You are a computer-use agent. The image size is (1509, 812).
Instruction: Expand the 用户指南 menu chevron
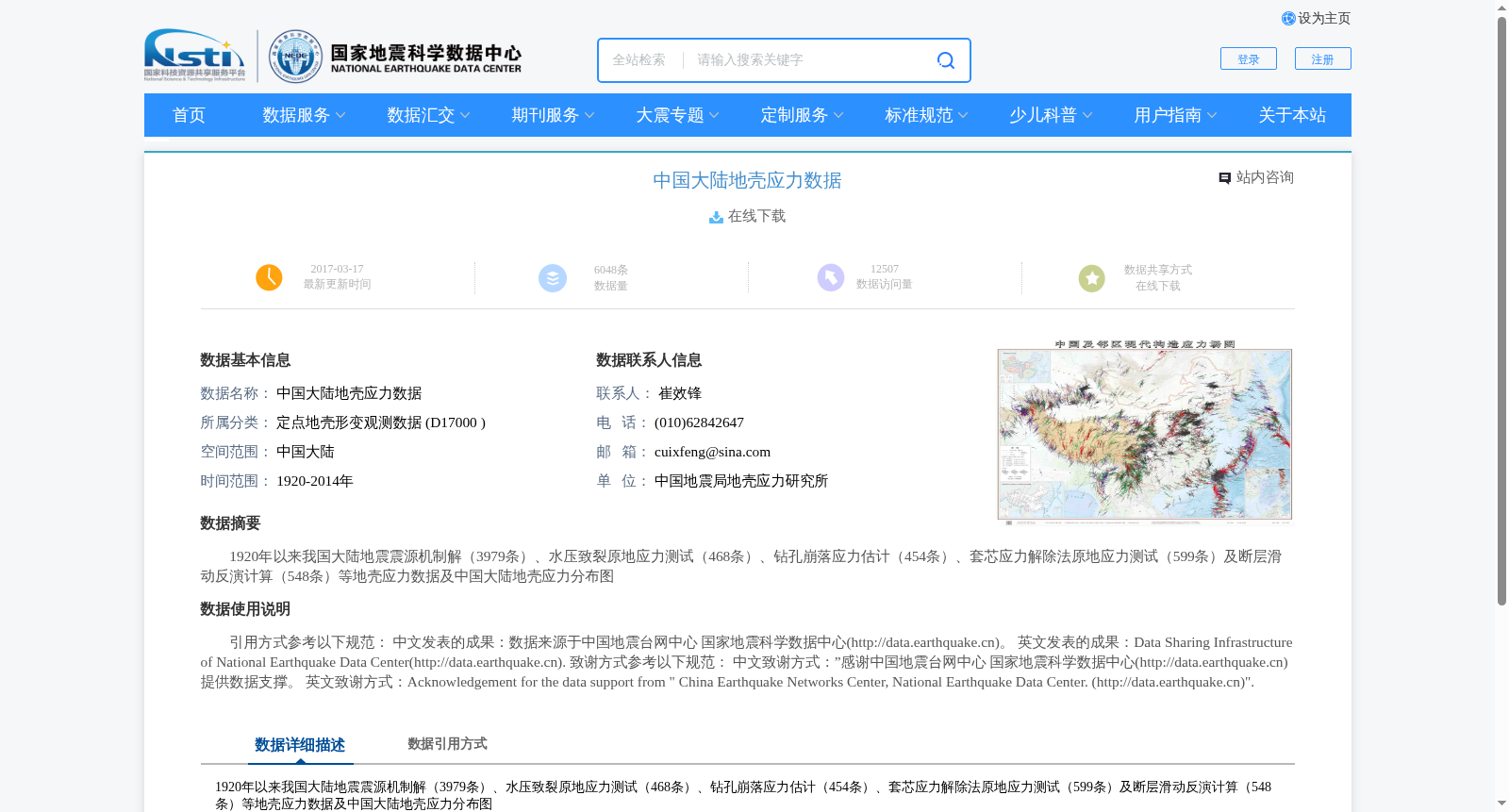click(x=1212, y=115)
